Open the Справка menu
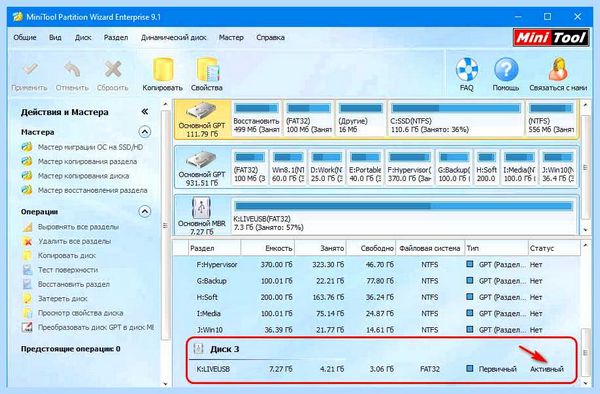 (271, 37)
